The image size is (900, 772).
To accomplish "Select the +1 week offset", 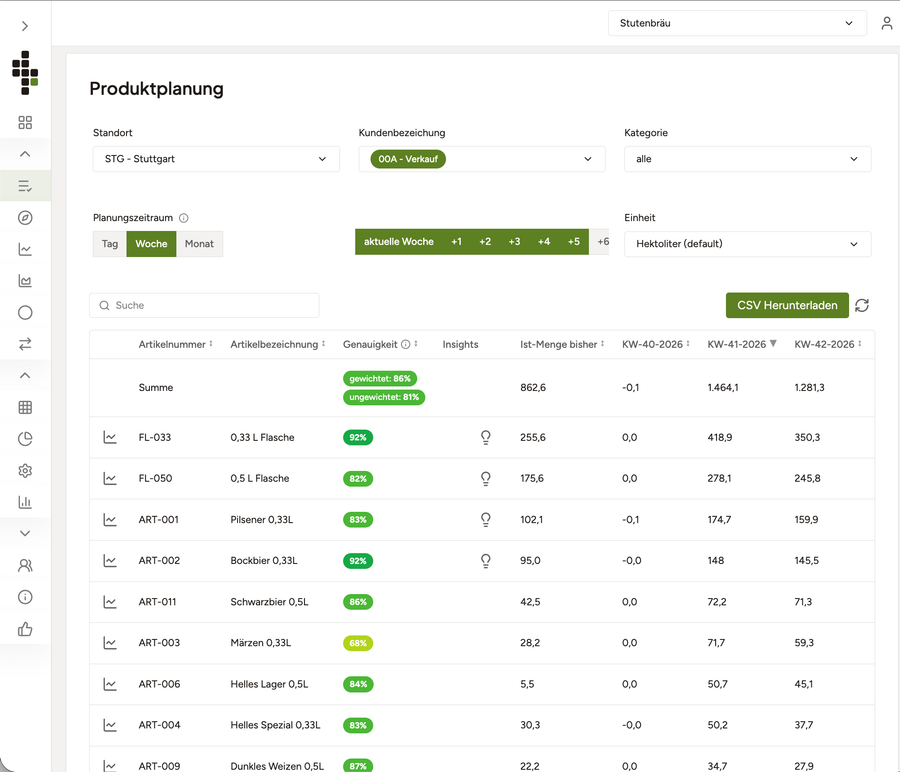I will click(x=456, y=242).
